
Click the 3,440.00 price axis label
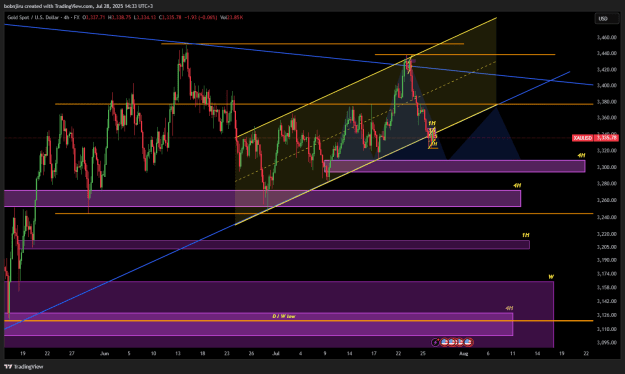tap(607, 53)
